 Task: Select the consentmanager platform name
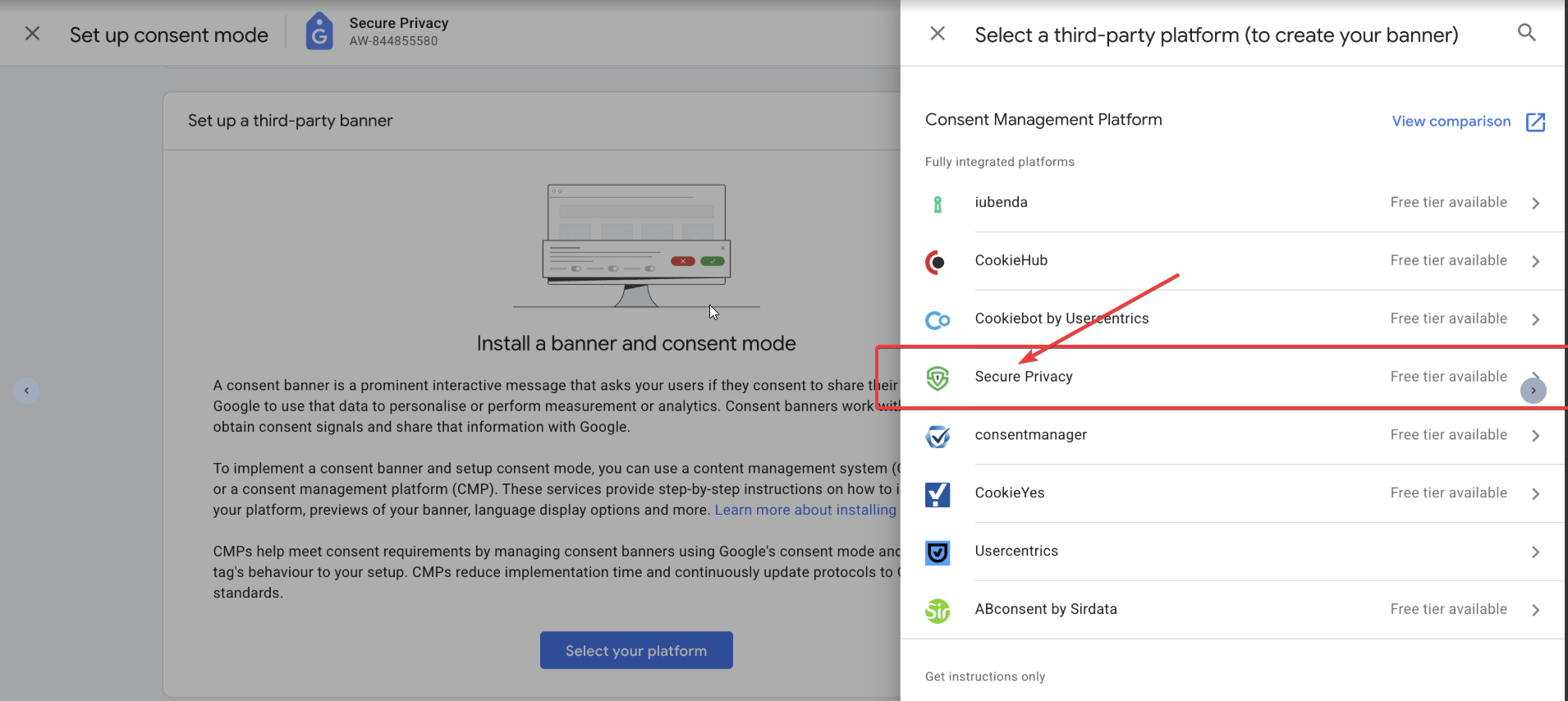point(1030,435)
